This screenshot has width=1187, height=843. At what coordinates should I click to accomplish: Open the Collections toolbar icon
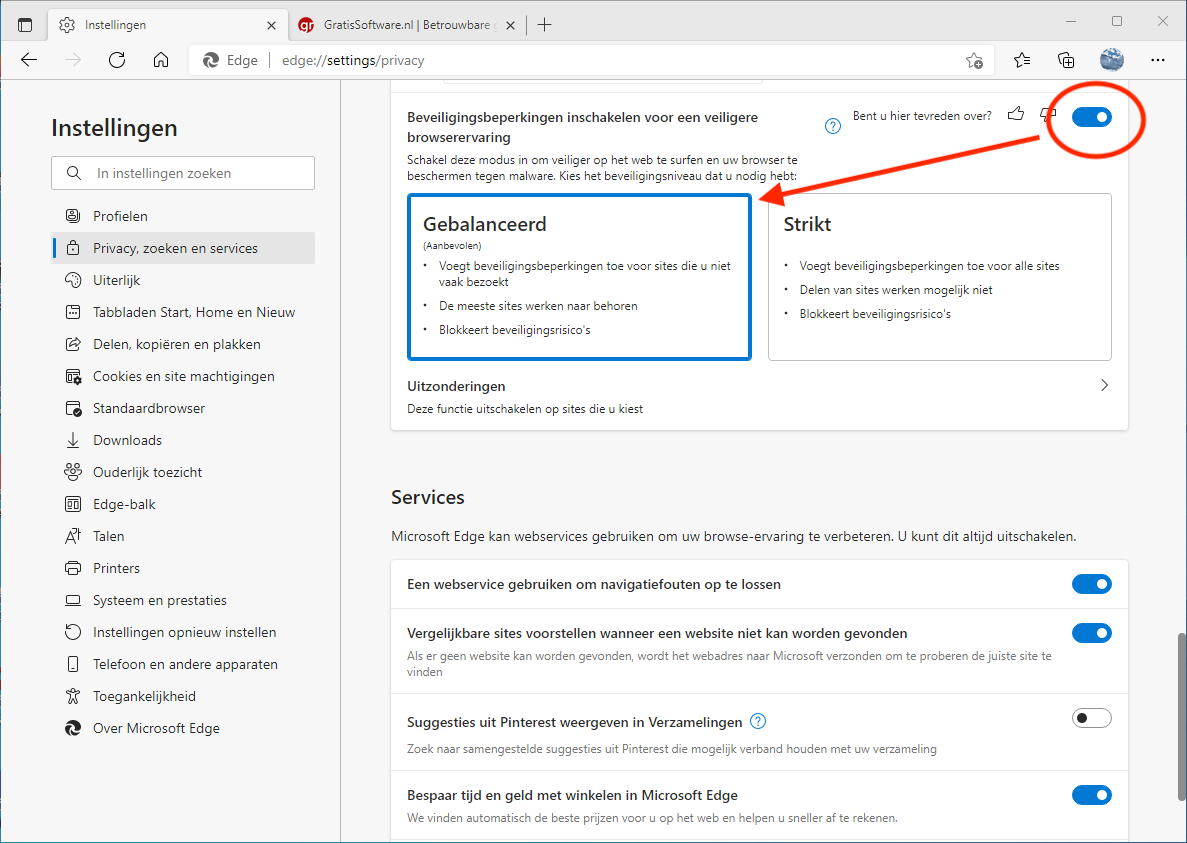[x=1066, y=60]
